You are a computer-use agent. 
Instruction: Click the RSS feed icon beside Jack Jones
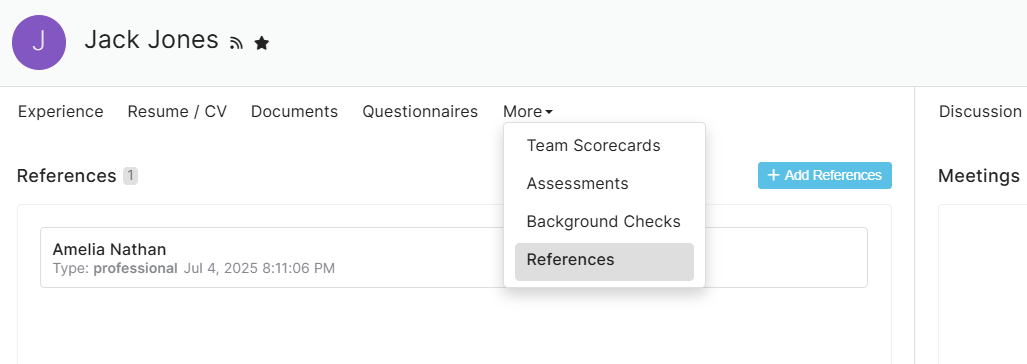tap(236, 43)
